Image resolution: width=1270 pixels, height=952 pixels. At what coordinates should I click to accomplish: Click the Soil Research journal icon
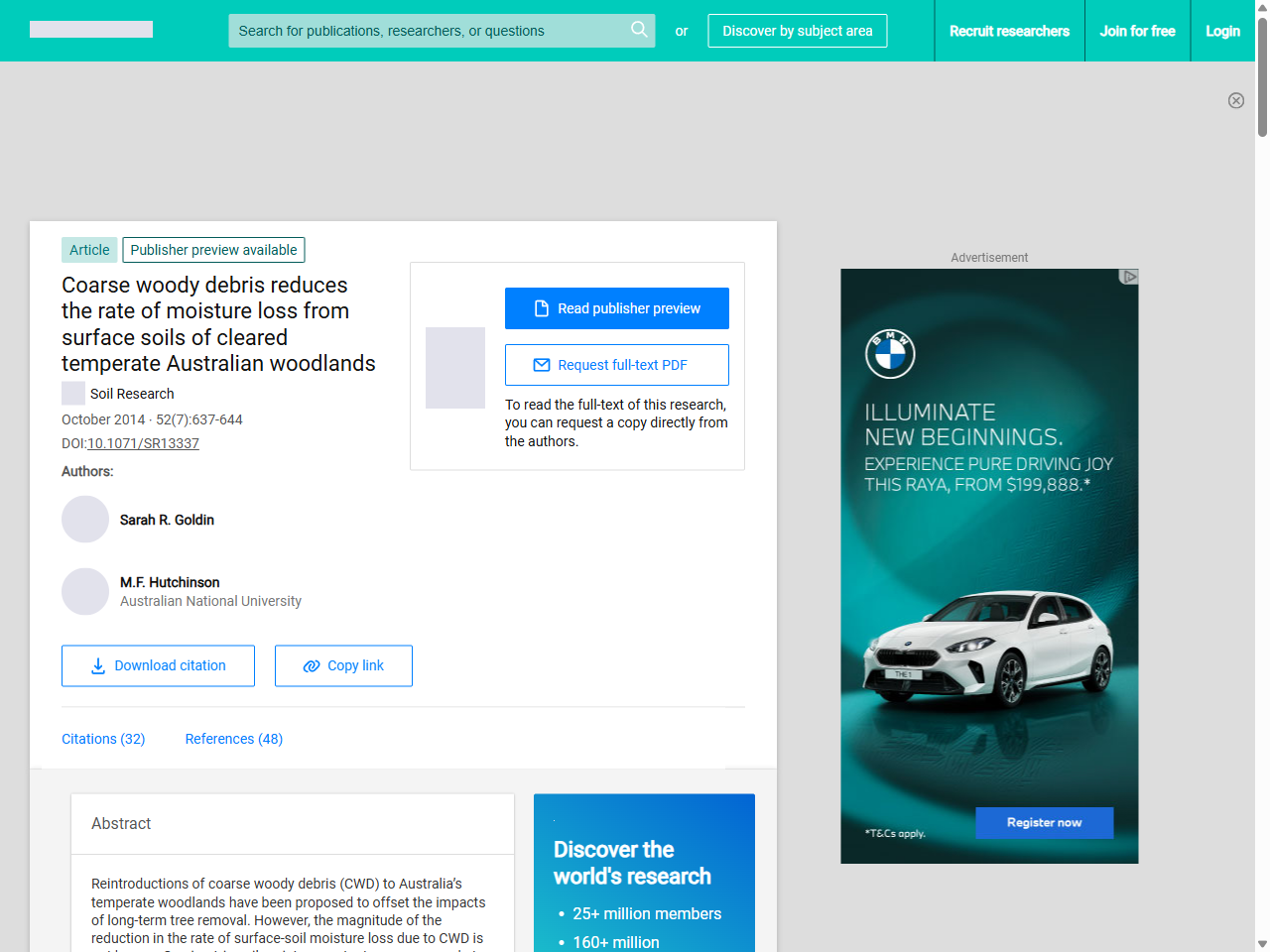tap(73, 394)
